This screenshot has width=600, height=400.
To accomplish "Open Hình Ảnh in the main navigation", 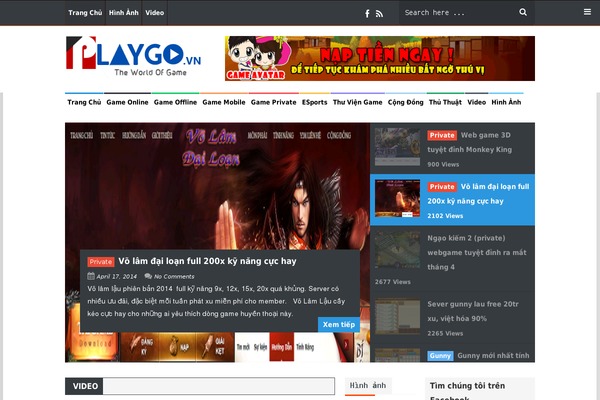I will (506, 102).
